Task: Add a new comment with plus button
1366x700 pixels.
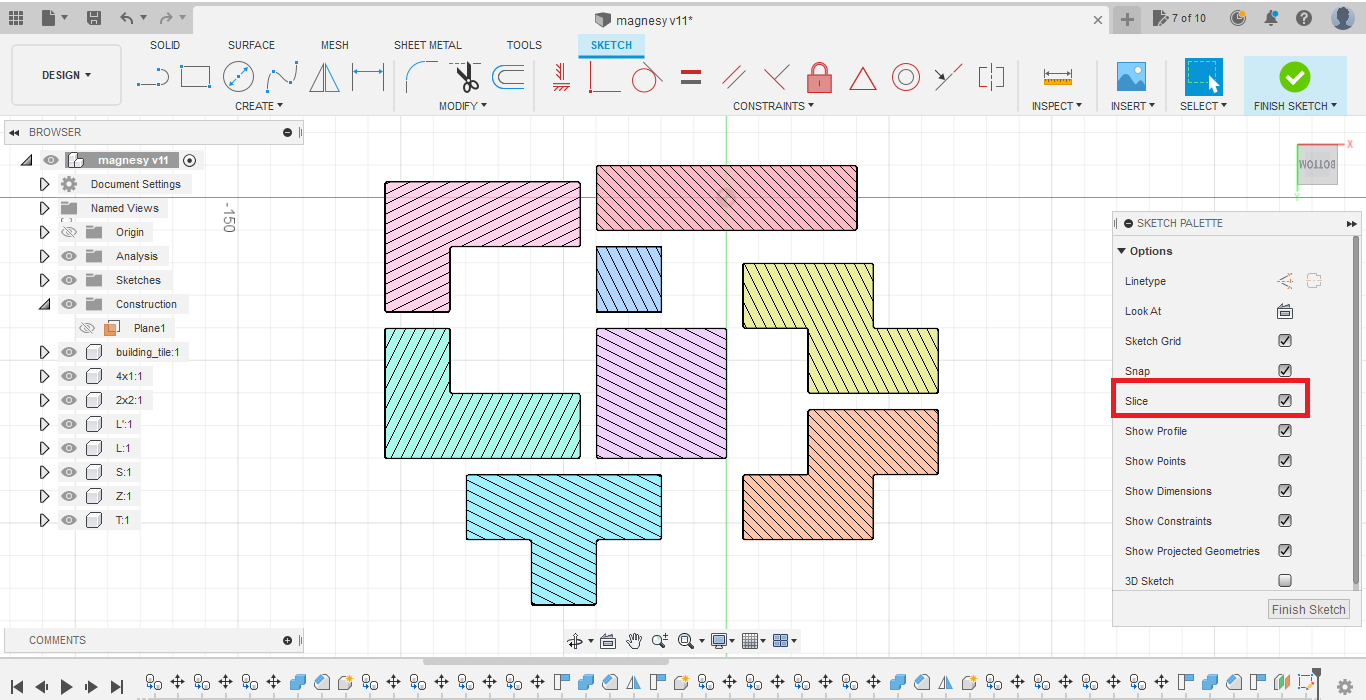Action: pos(288,640)
